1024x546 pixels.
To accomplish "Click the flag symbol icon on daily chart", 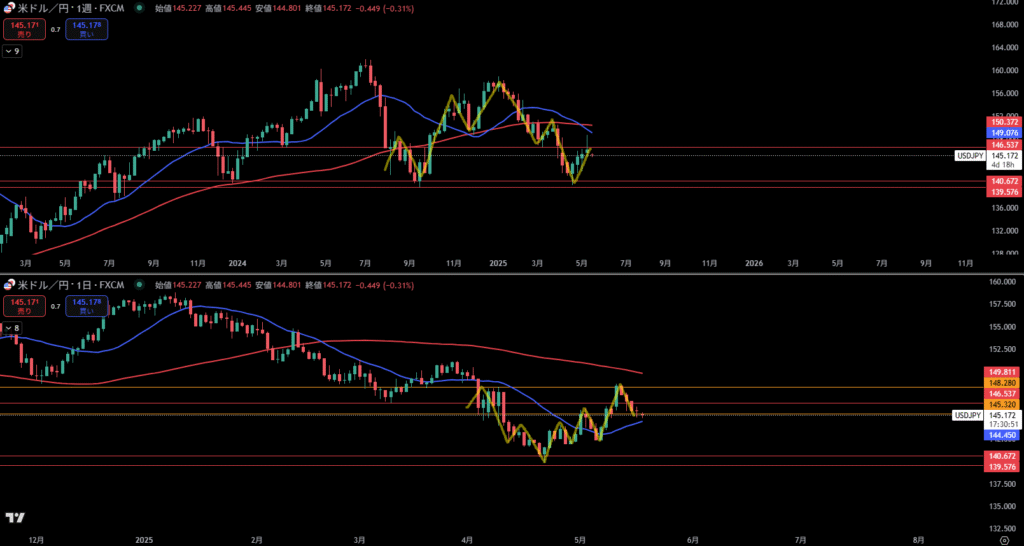I will (x=9, y=285).
